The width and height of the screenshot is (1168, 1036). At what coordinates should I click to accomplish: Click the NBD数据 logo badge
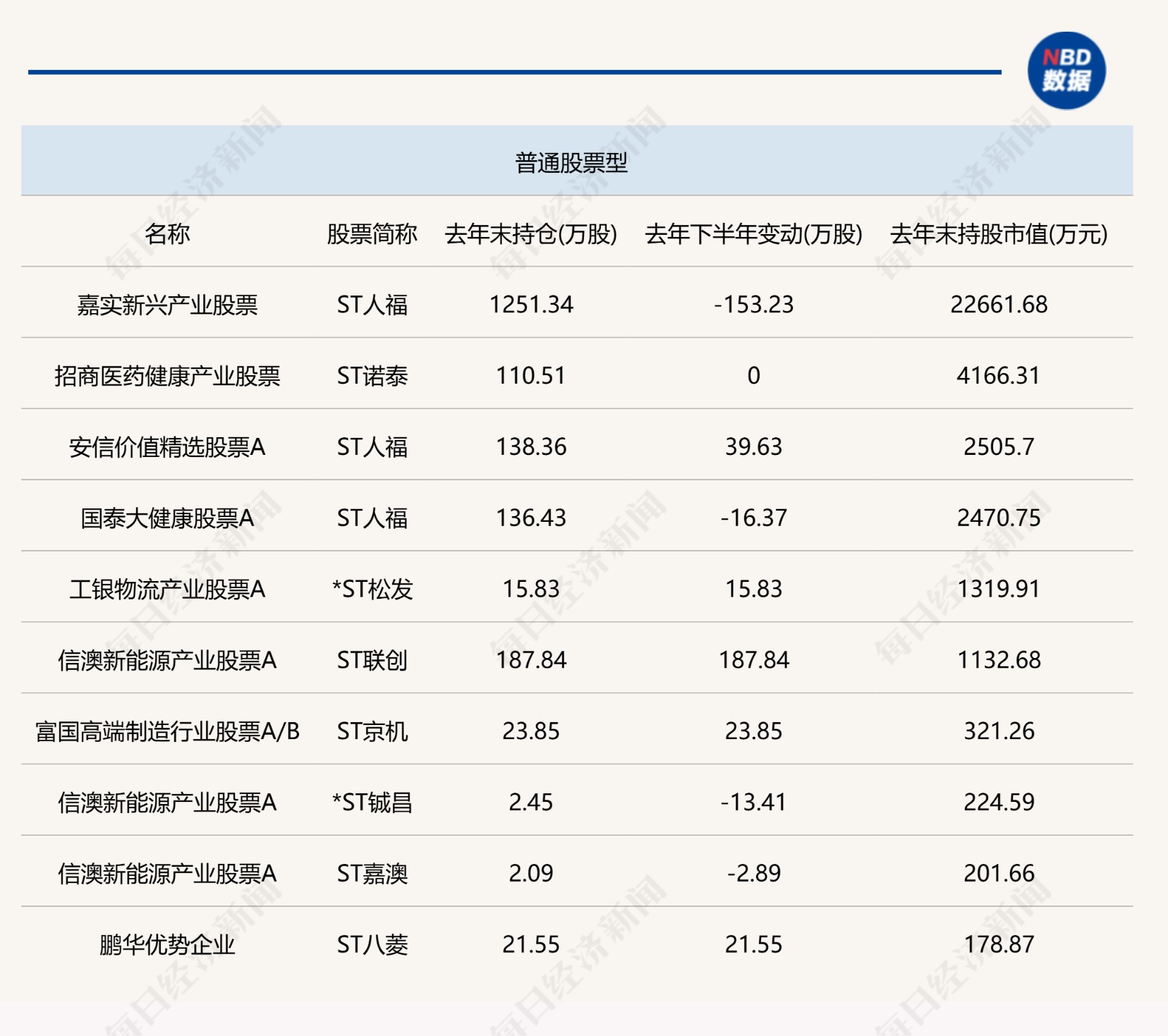(x=1066, y=71)
